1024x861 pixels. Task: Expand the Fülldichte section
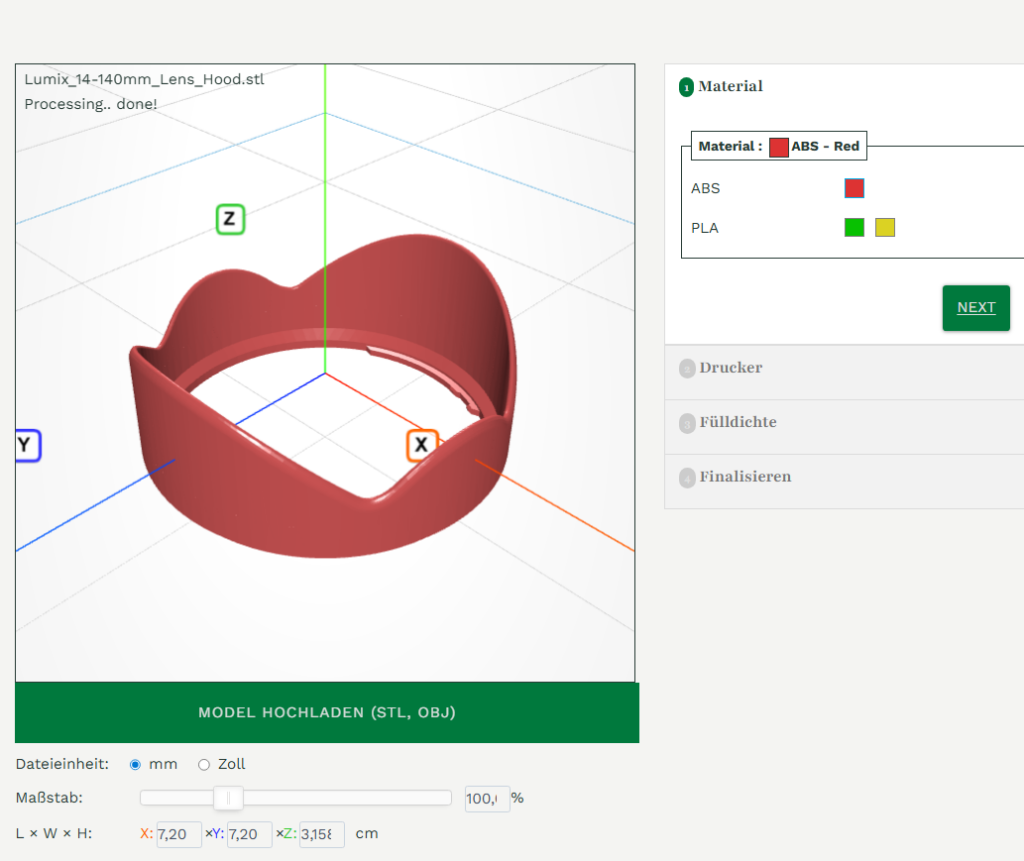(737, 423)
